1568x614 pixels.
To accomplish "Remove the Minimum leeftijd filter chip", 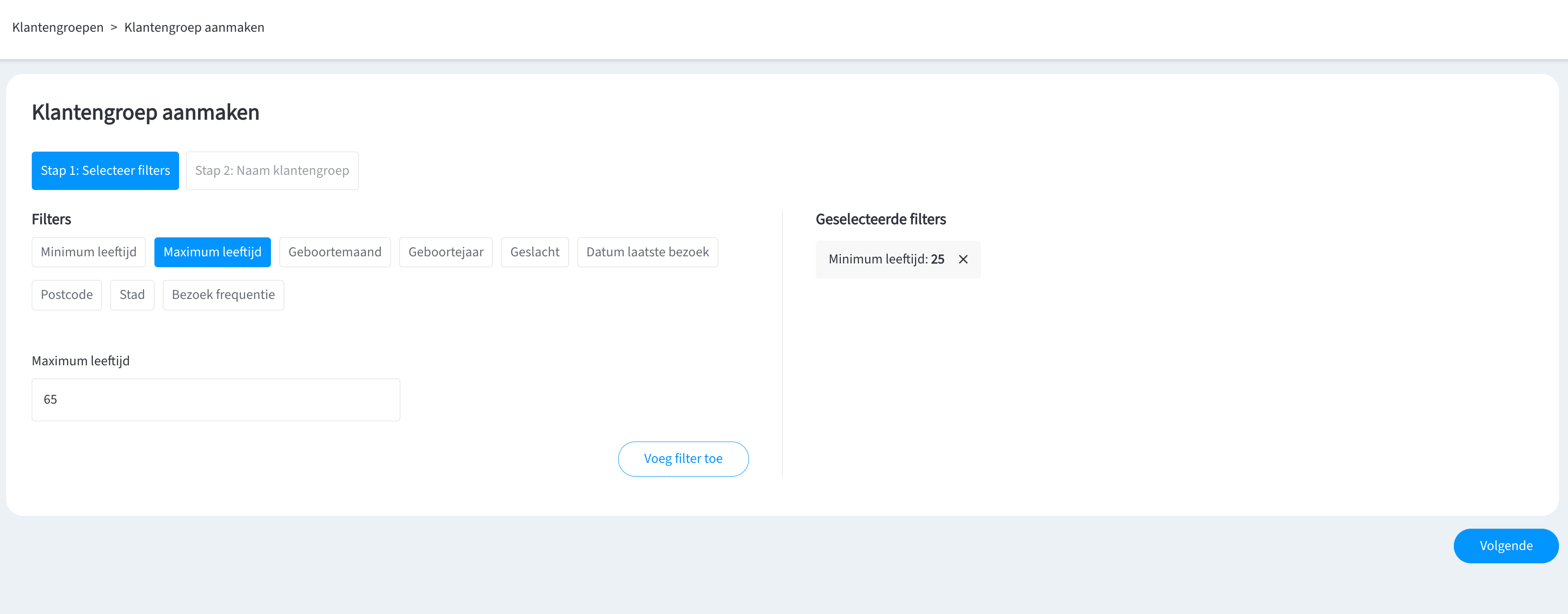I will (963, 259).
